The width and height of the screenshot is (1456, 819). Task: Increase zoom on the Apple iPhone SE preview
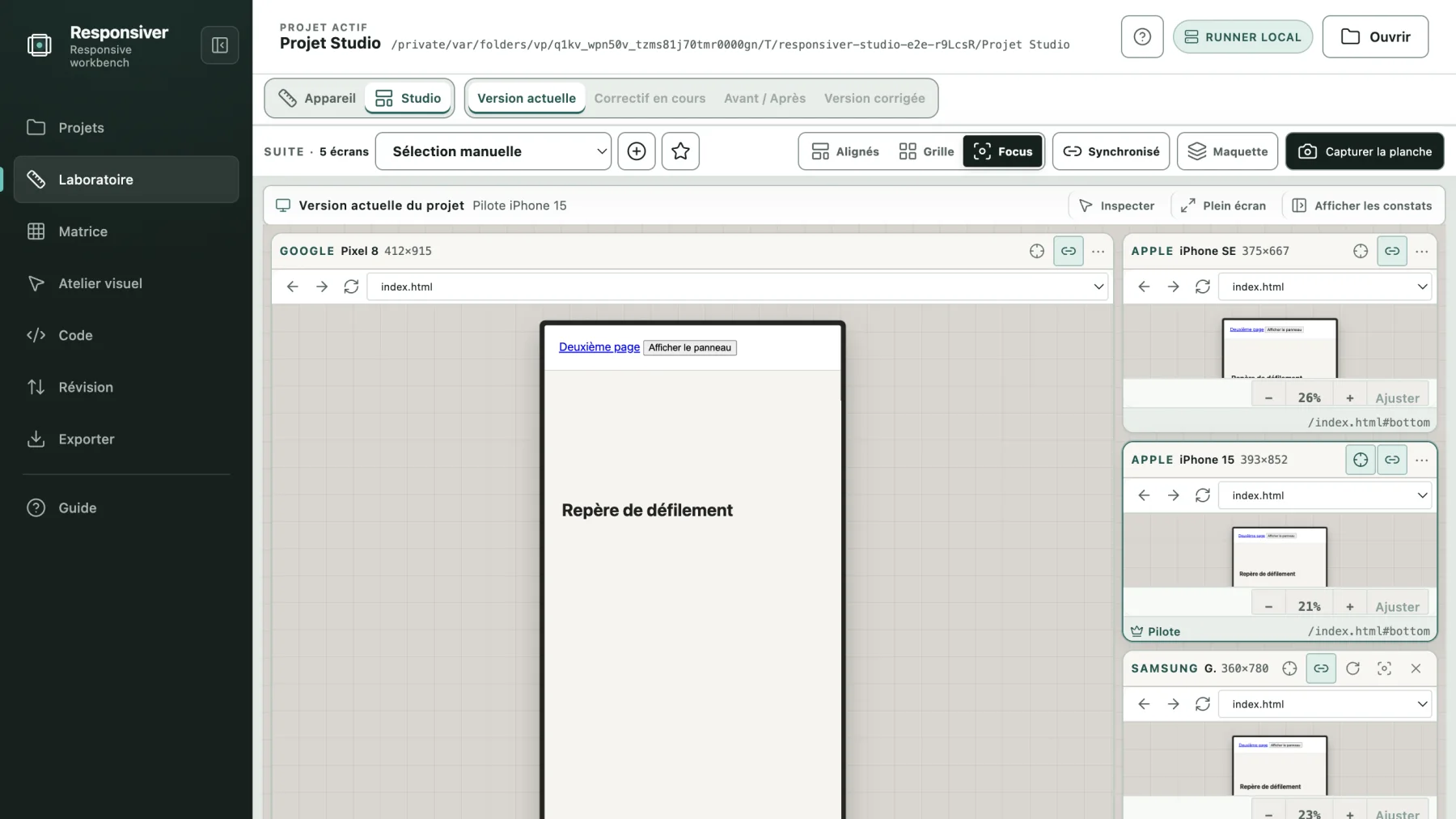click(1349, 398)
